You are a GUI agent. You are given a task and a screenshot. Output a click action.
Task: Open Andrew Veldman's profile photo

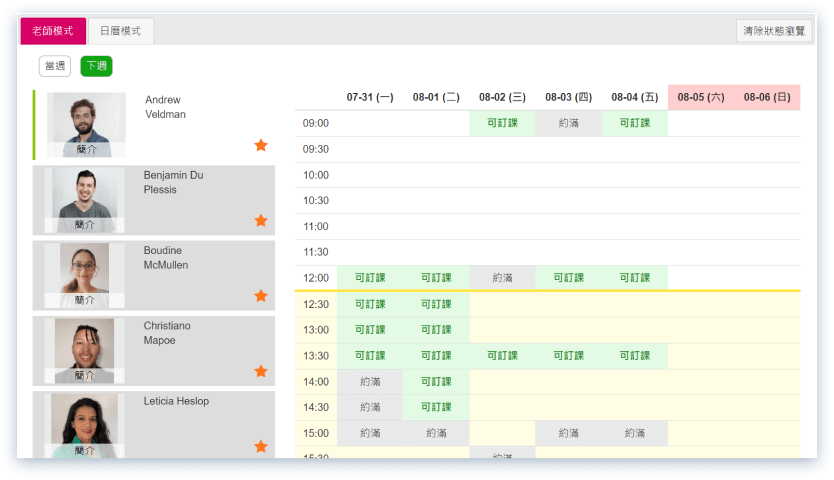(x=85, y=119)
